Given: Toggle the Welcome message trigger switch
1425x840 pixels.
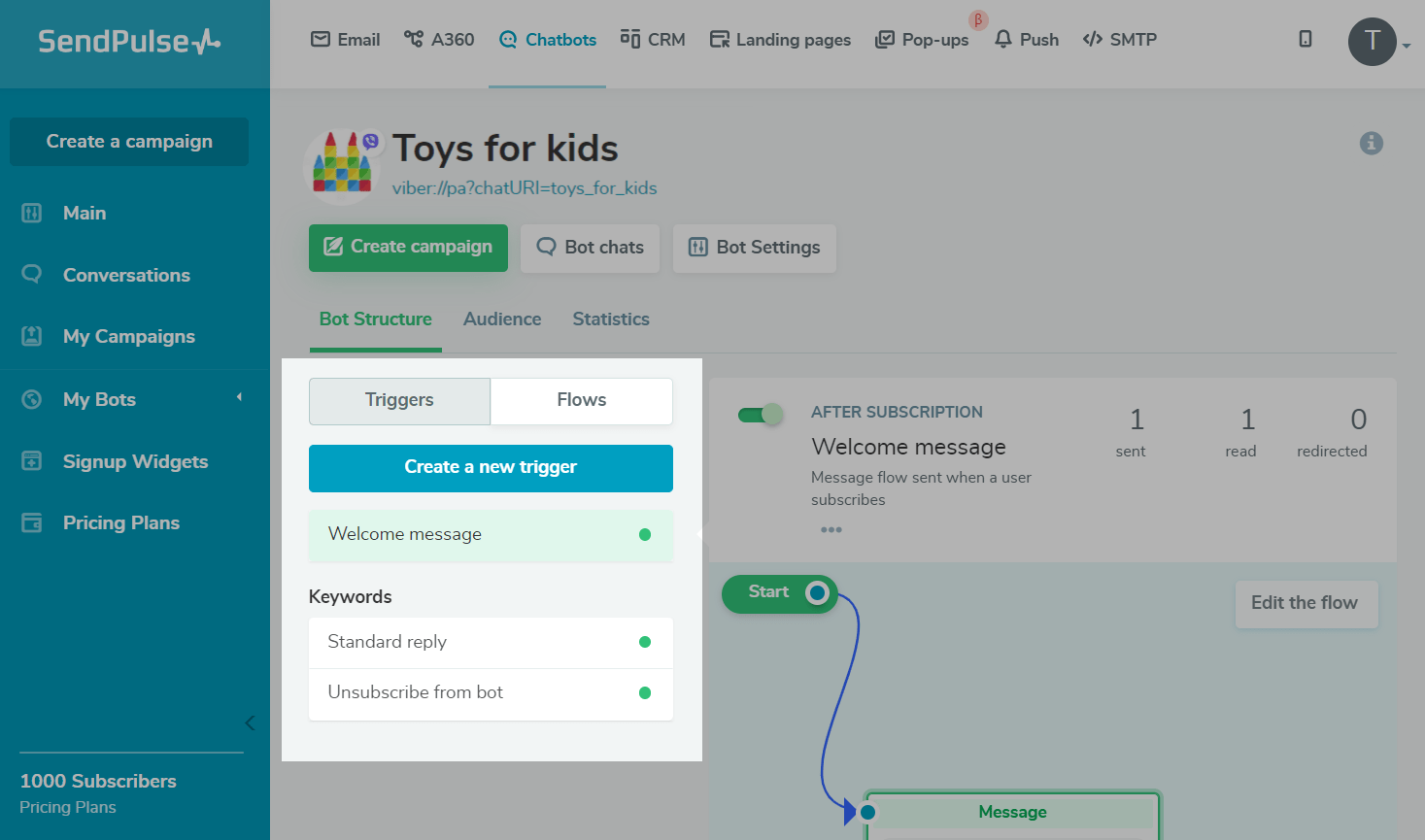Looking at the screenshot, I should pyautogui.click(x=760, y=416).
